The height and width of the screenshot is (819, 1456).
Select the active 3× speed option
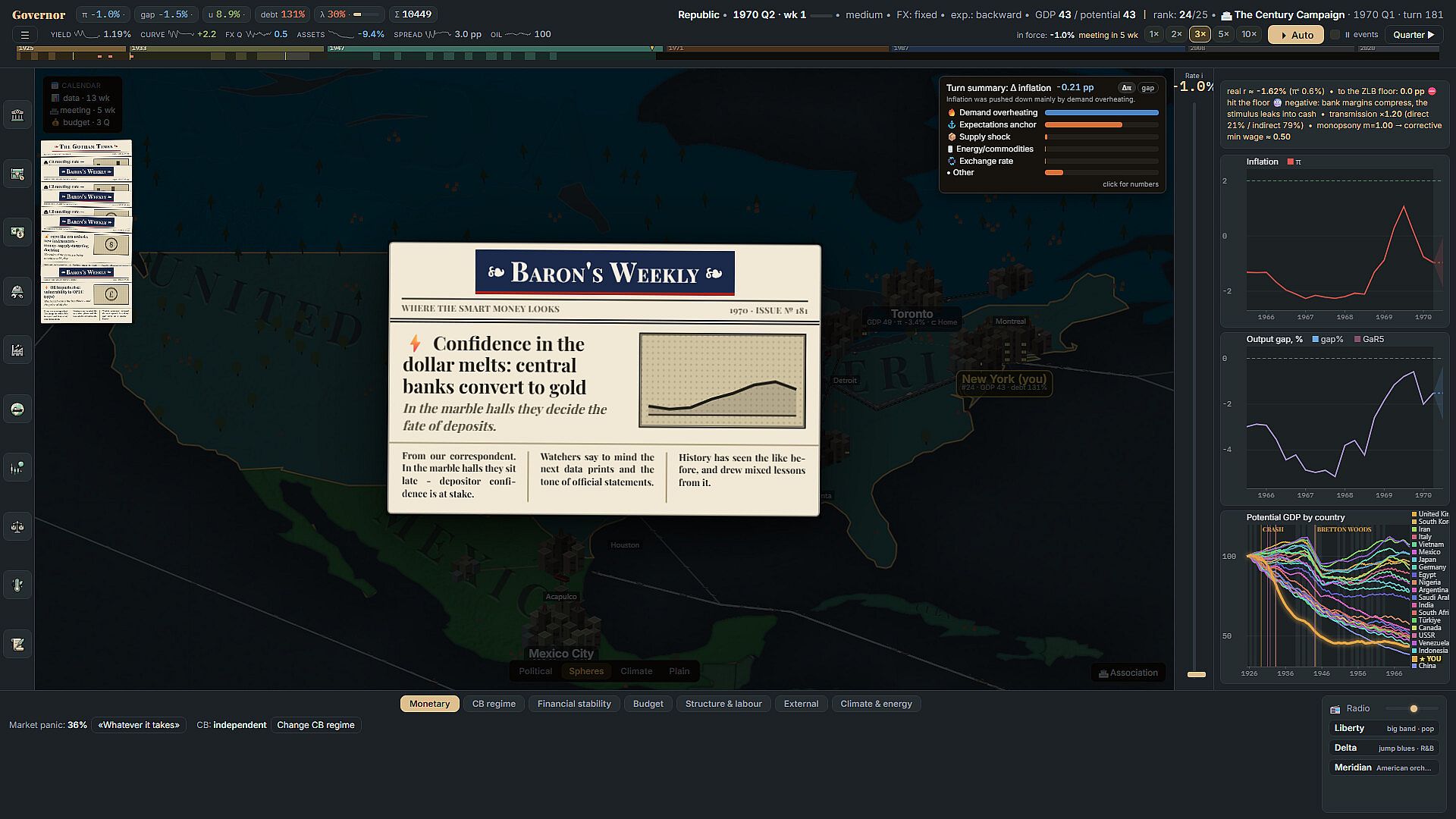[x=1200, y=34]
